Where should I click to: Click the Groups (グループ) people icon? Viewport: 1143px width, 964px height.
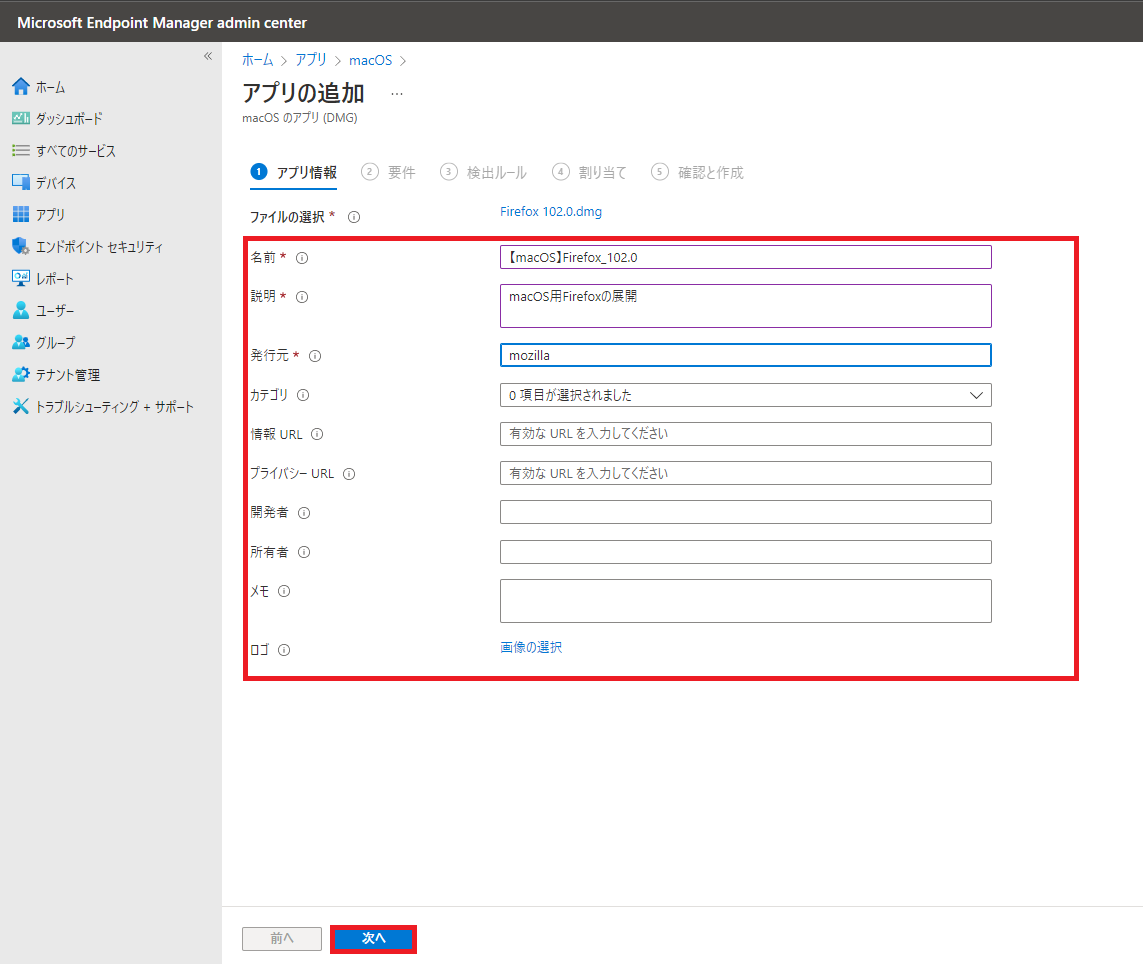21,342
